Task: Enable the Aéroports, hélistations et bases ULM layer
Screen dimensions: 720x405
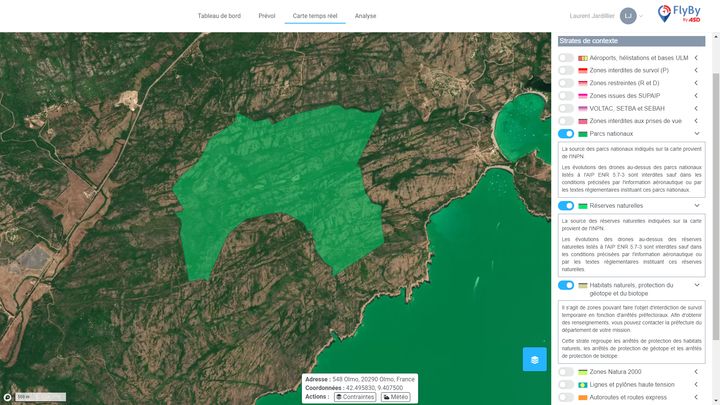Action: click(x=566, y=58)
